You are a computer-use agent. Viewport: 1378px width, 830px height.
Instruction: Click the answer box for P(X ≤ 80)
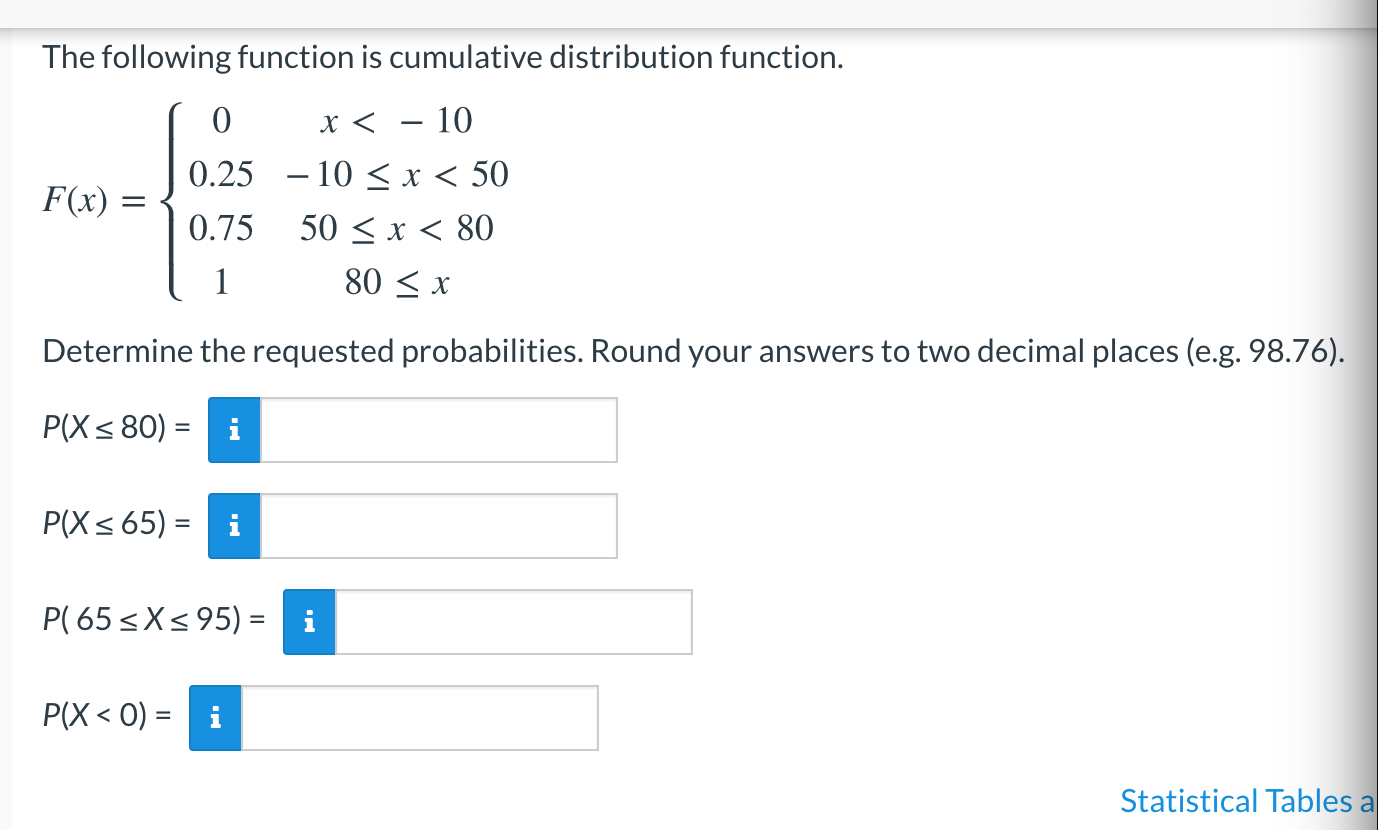440,430
